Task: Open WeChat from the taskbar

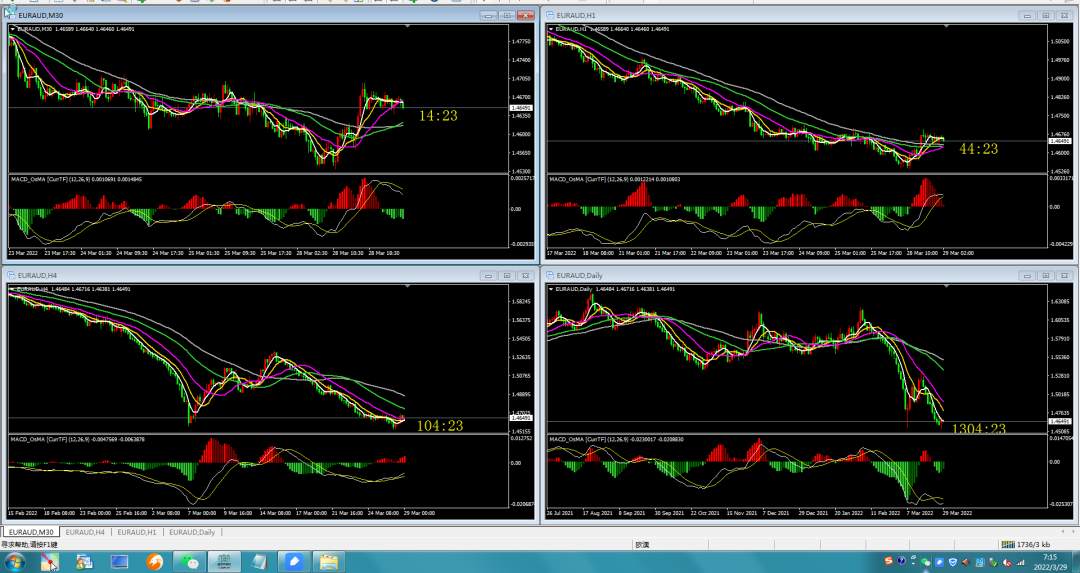Action: coord(189,562)
